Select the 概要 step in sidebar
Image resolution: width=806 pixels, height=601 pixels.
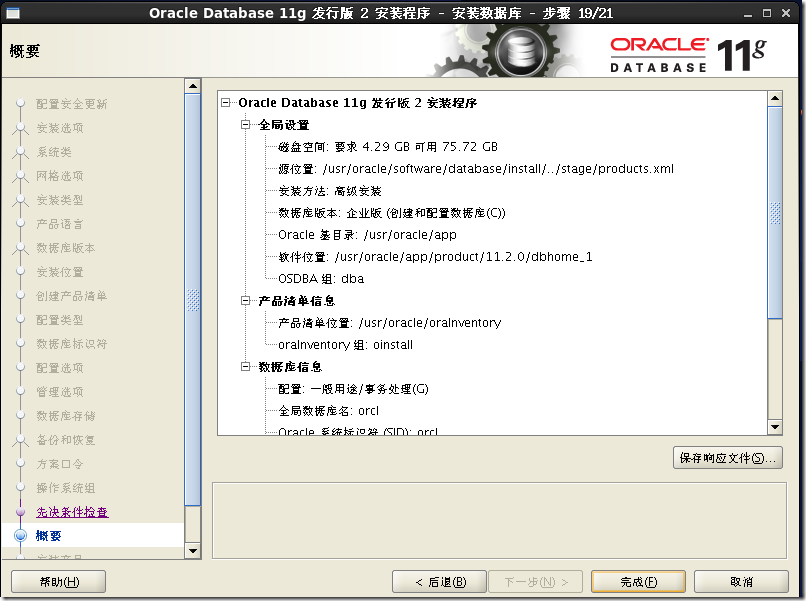tap(49, 536)
